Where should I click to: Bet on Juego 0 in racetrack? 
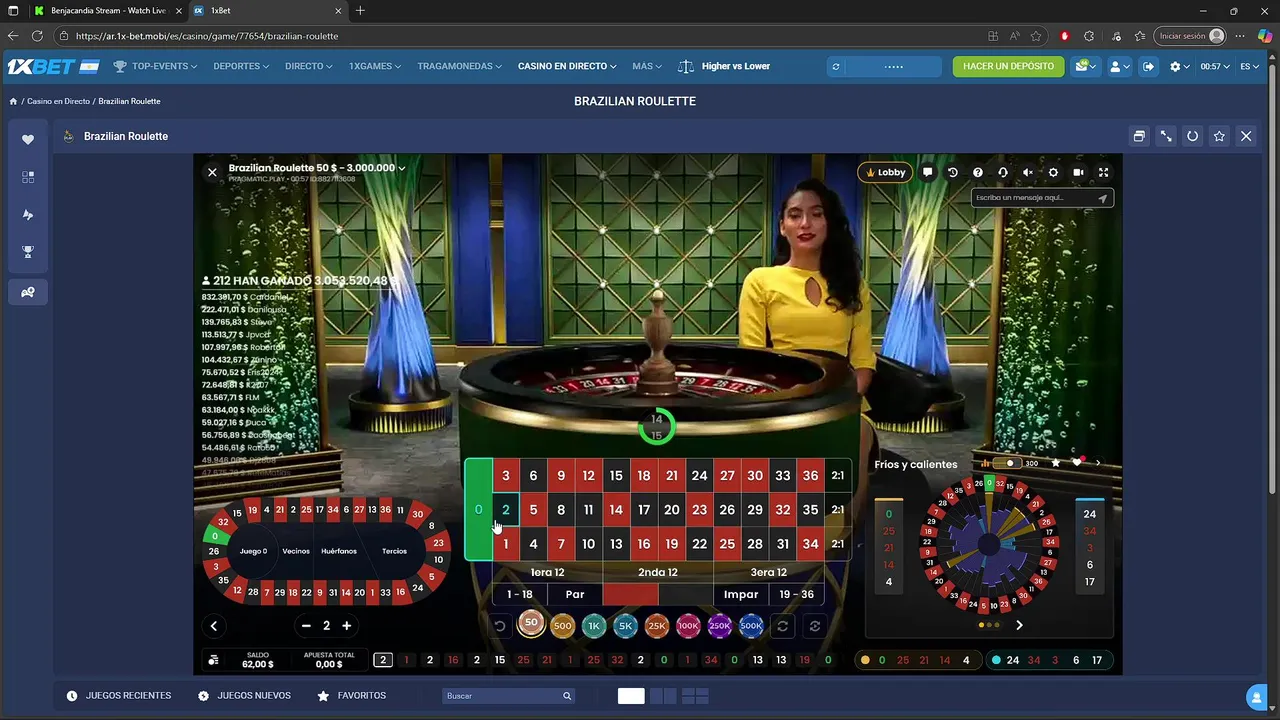point(253,551)
